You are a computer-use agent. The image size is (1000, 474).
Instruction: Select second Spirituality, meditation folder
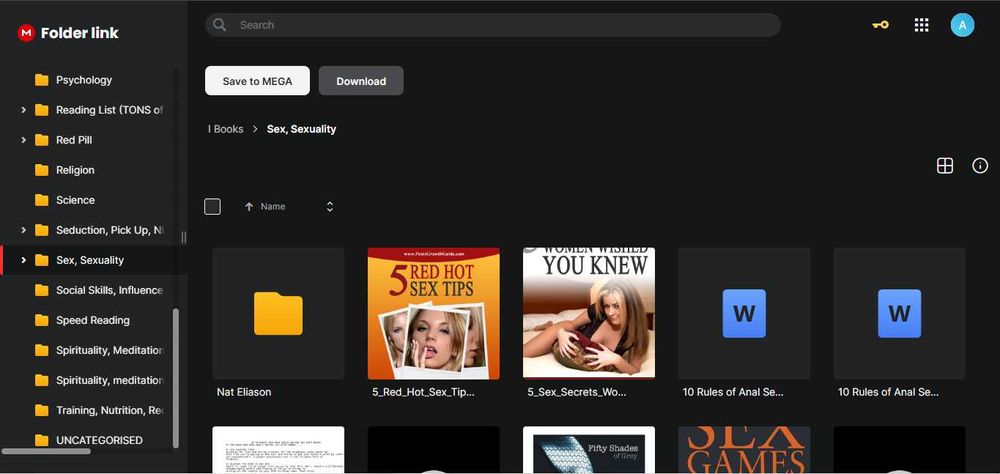click(x=110, y=380)
